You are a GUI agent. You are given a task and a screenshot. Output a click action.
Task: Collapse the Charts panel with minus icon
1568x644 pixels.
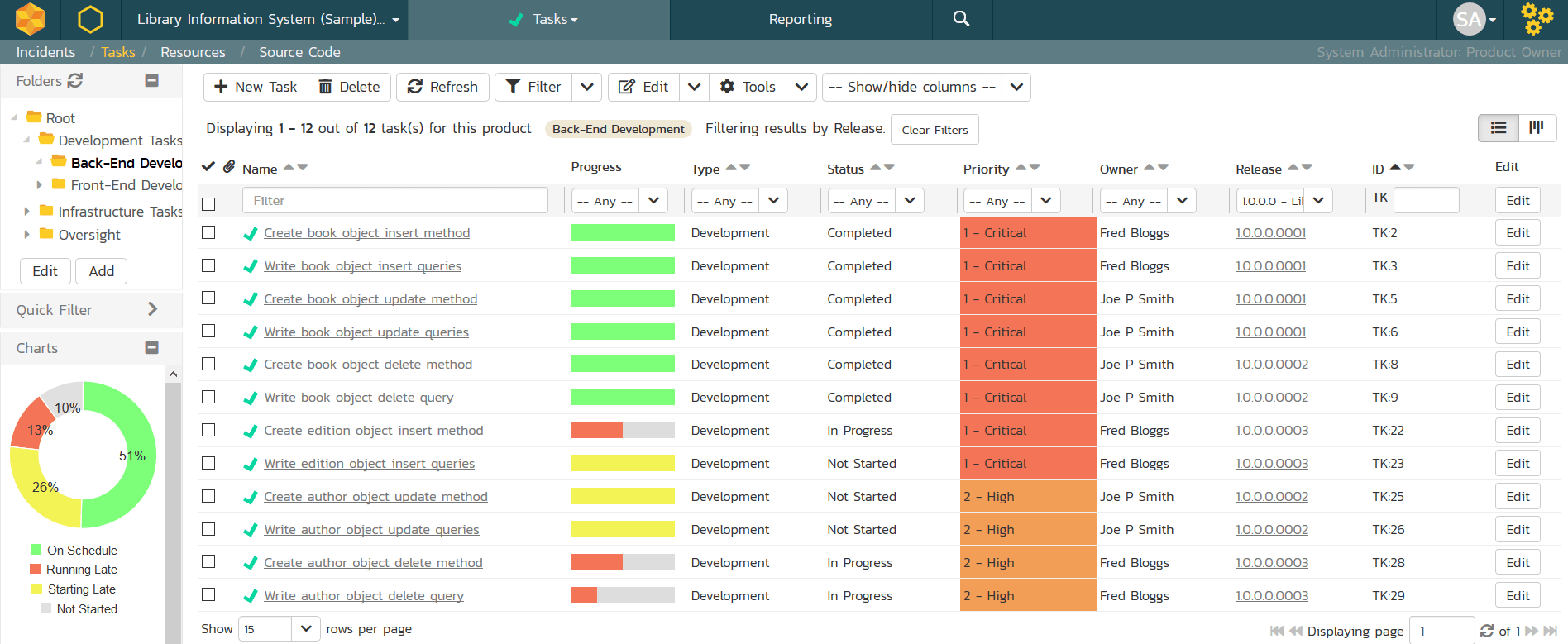click(x=151, y=348)
